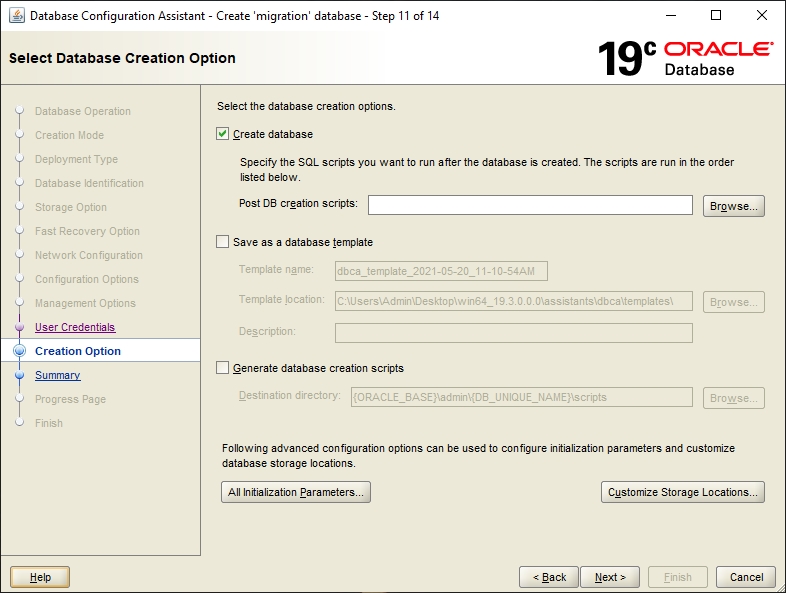This screenshot has height=593, width=786.
Task: Check Generate database creation scripts
Action: coord(223,368)
